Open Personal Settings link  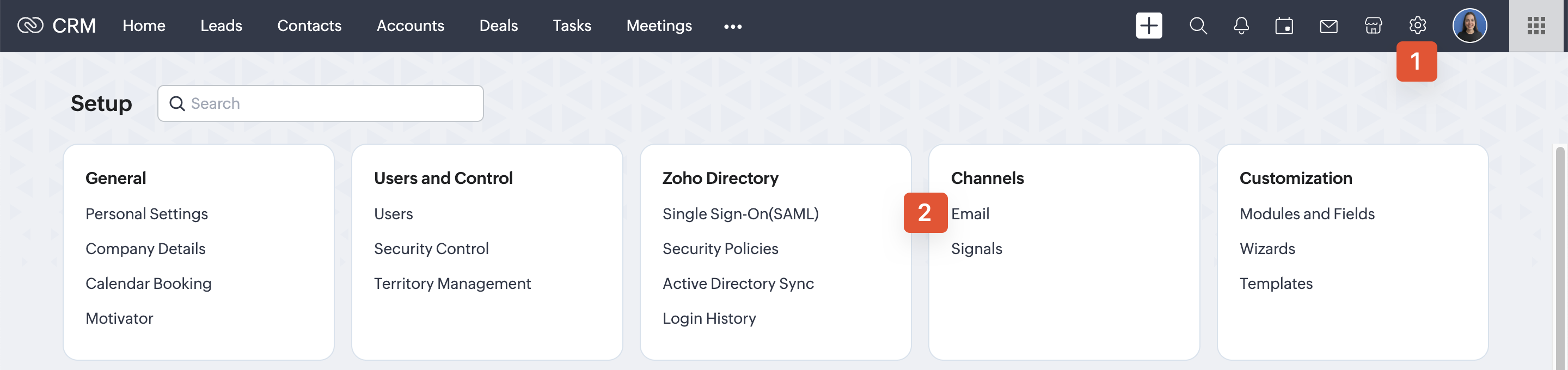pyautogui.click(x=146, y=214)
